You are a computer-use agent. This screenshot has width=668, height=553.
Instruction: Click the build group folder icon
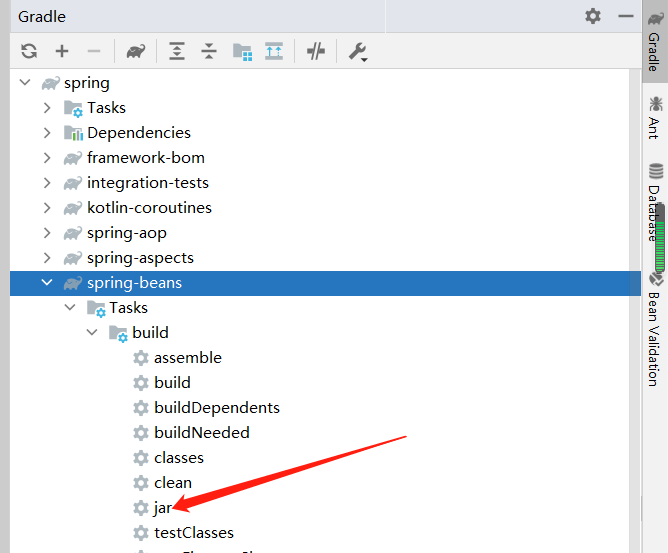(x=118, y=333)
